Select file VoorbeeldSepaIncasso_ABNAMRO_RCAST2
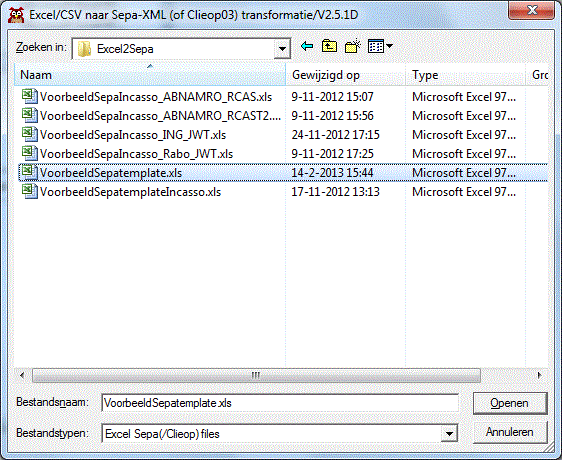The width and height of the screenshot is (562, 460). click(160, 116)
